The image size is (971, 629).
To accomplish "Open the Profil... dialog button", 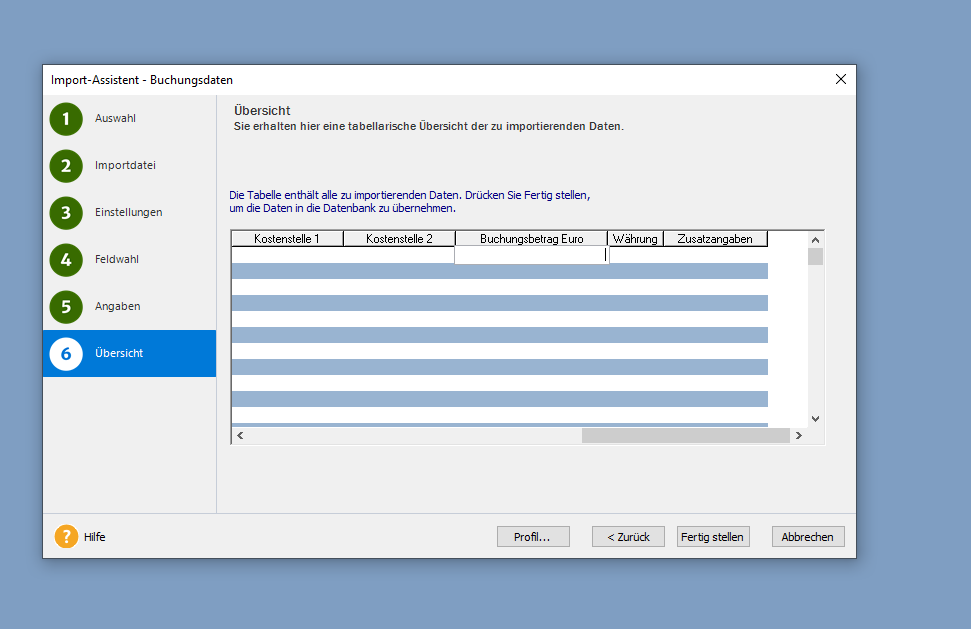I will (x=533, y=537).
